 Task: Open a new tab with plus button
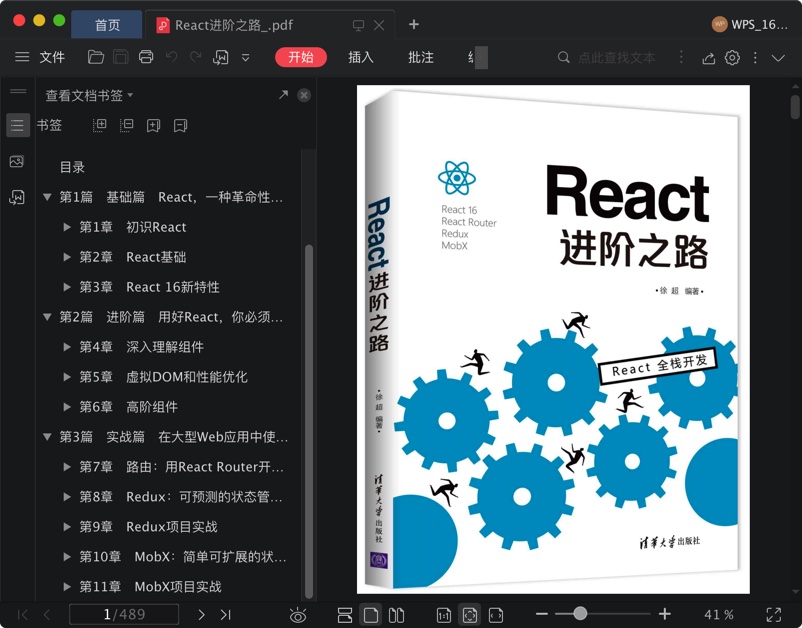[414, 24]
